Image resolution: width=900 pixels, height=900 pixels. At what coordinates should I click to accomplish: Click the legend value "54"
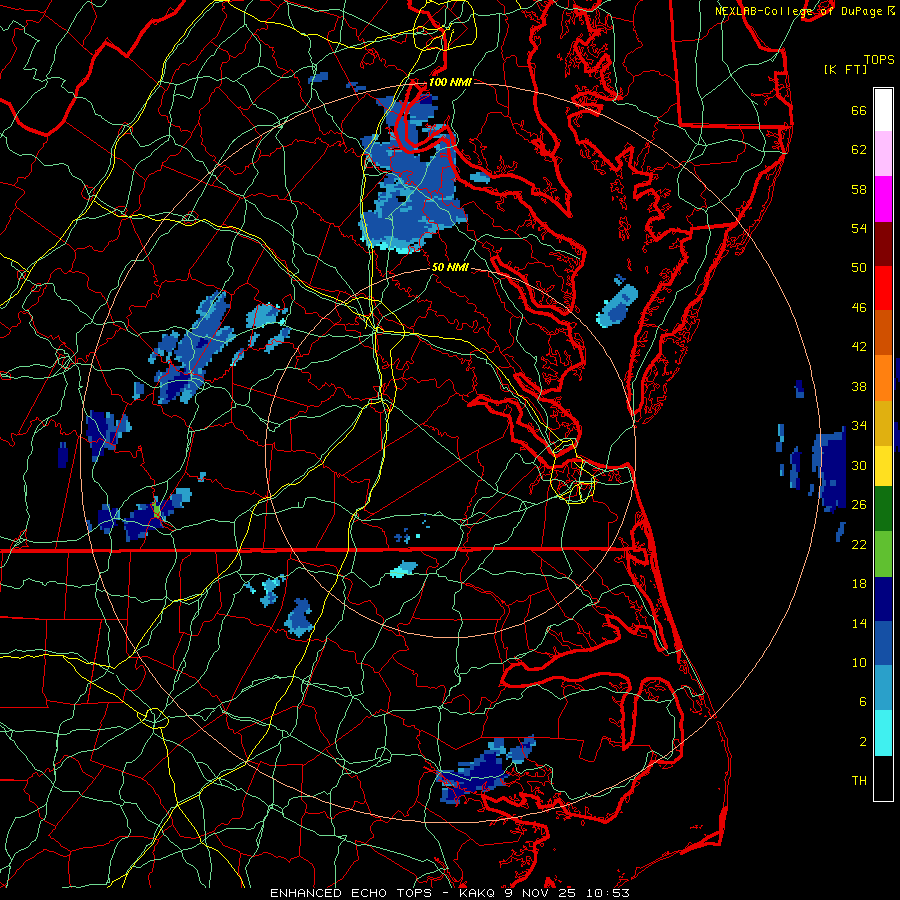859,228
